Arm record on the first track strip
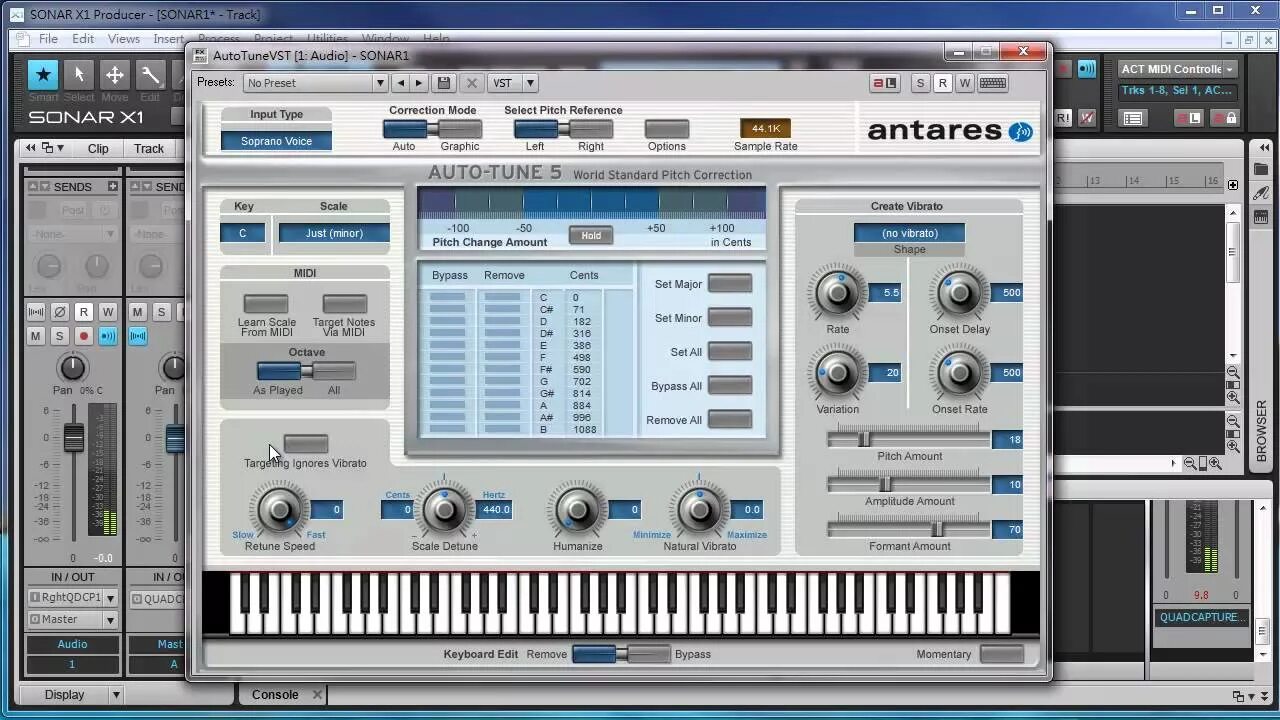 click(84, 336)
